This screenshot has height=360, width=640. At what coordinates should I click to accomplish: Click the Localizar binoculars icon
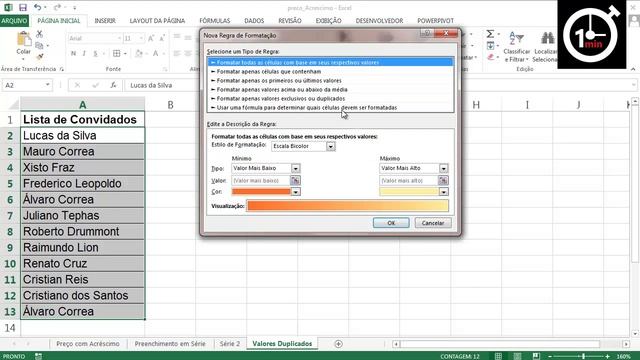(x=547, y=38)
